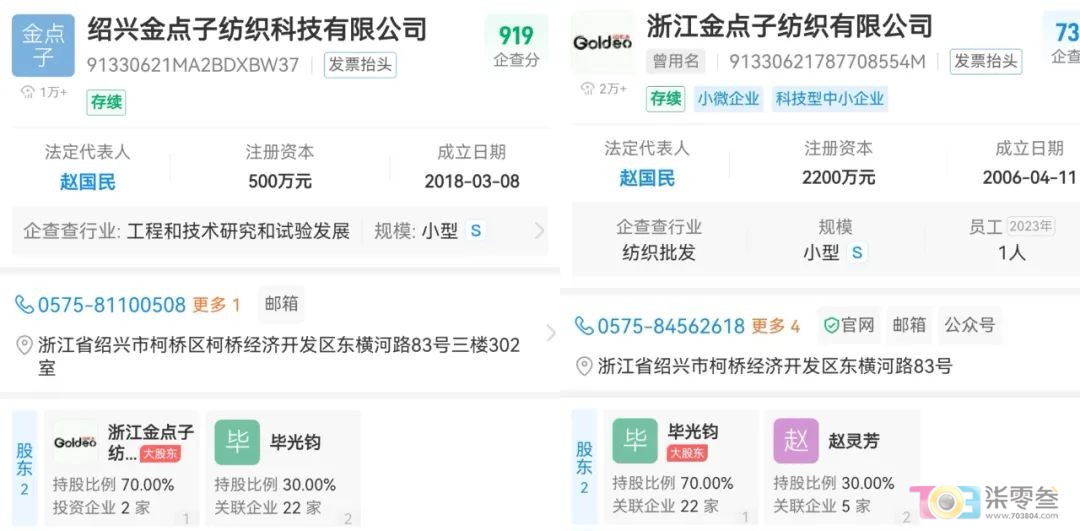Open 官网 official website button
The image size is (1080, 531).
click(849, 325)
